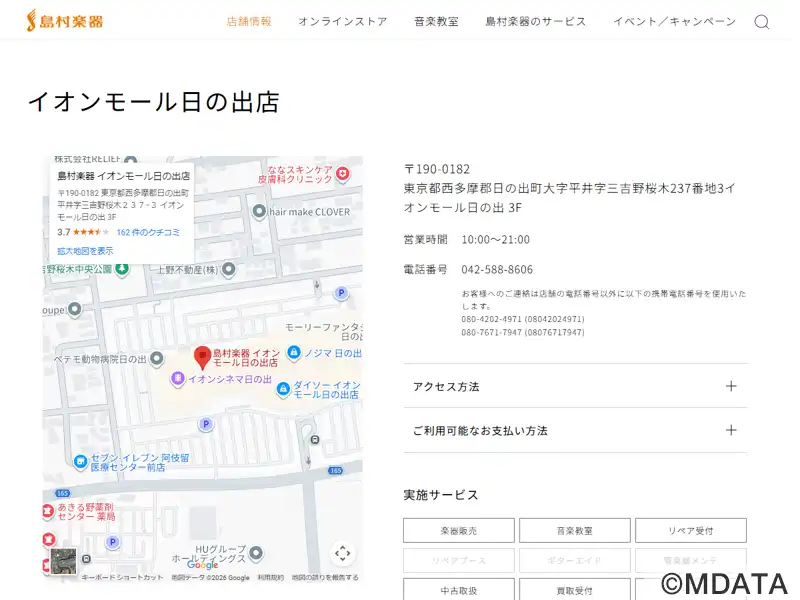
Task: Click the ななスキンケア clinic map marker
Action: 343,174
